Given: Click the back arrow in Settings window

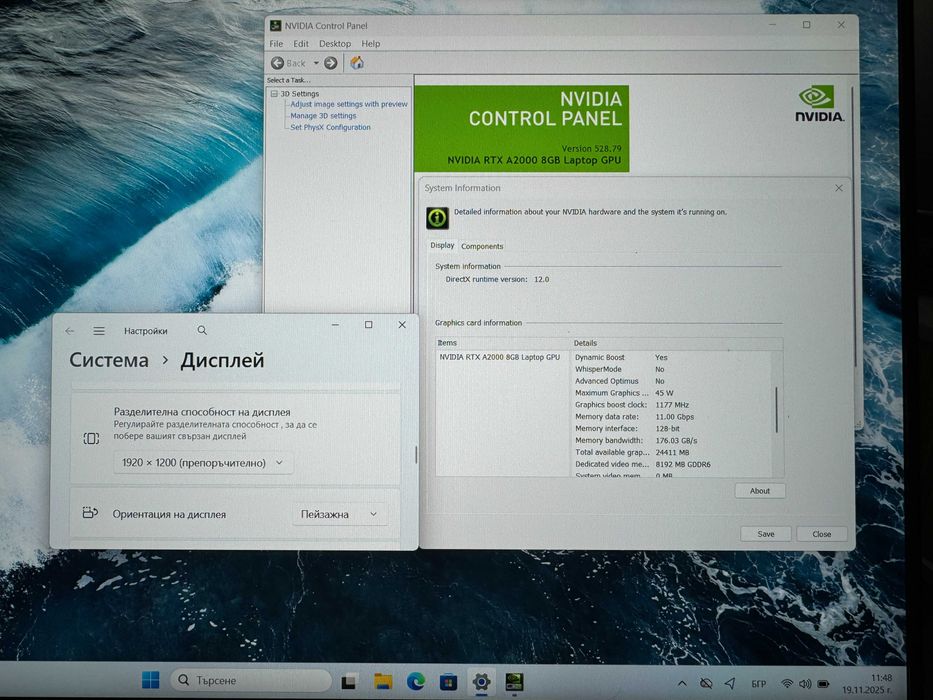Looking at the screenshot, I should click(x=70, y=331).
